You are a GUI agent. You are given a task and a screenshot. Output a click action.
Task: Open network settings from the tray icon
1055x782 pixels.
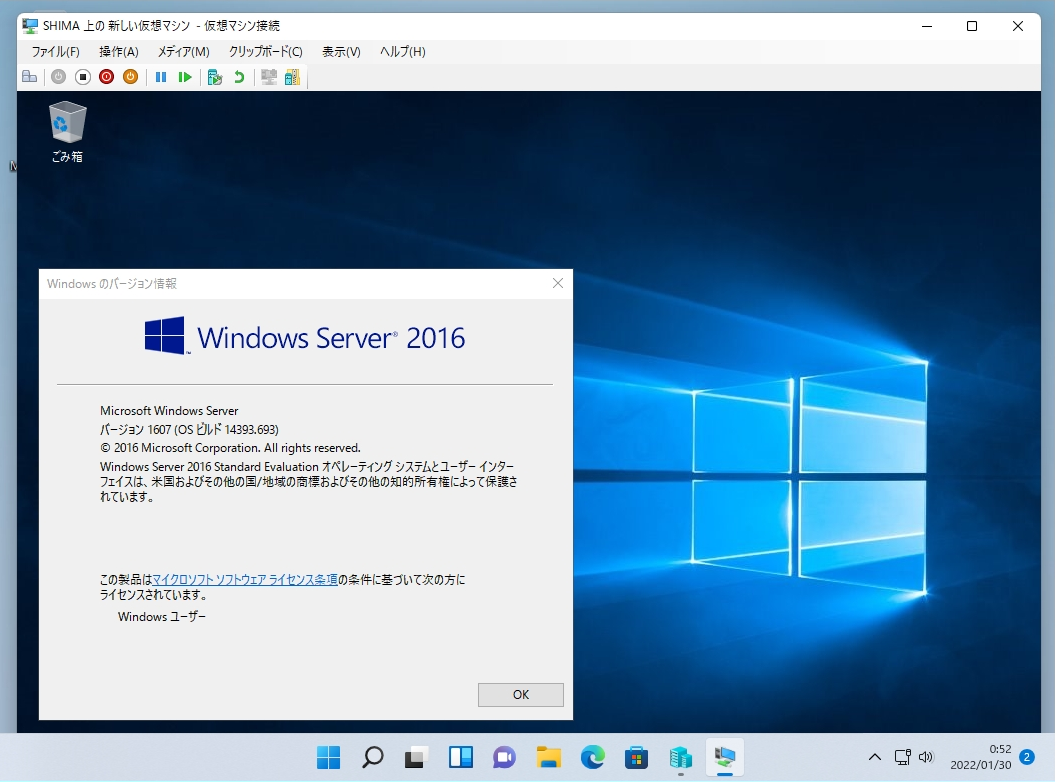[903, 757]
